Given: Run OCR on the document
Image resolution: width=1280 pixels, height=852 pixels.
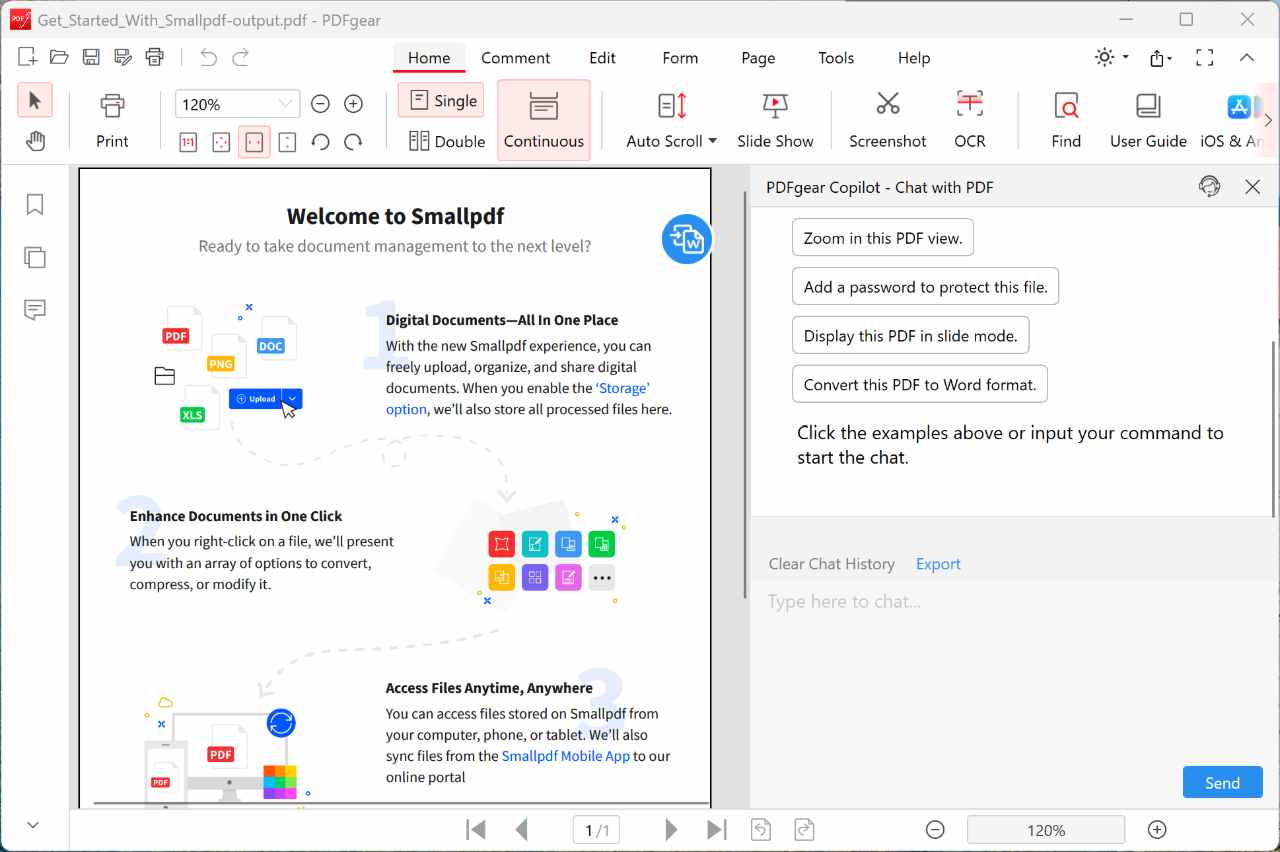Looking at the screenshot, I should 970,120.
